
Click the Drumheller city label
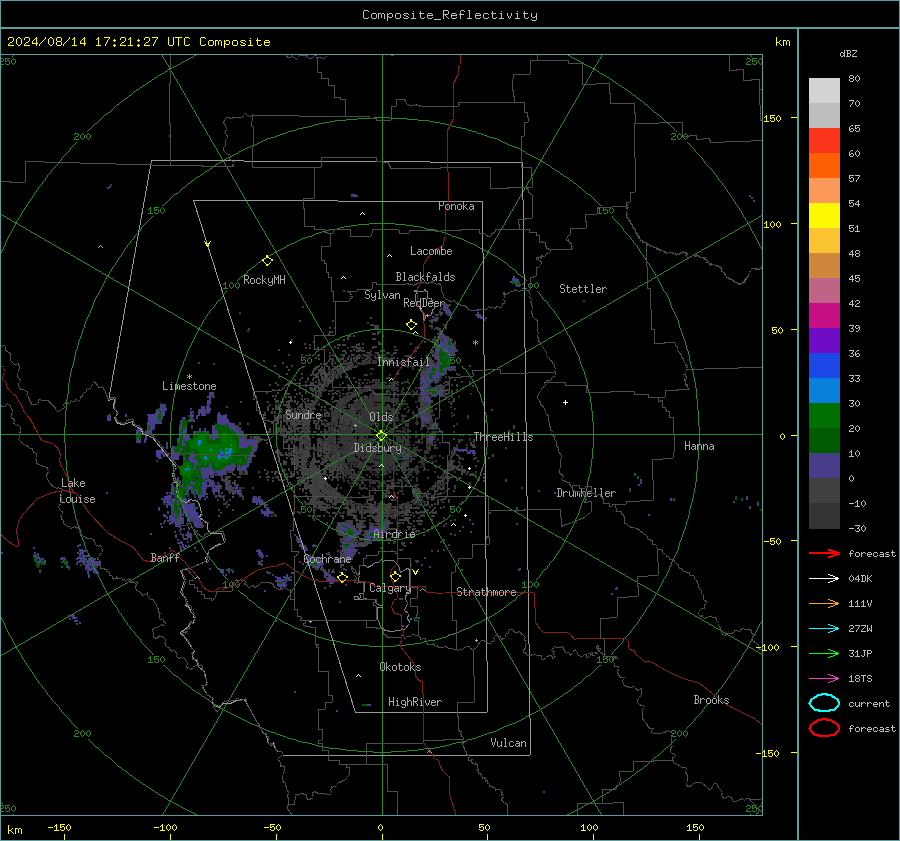tap(586, 493)
